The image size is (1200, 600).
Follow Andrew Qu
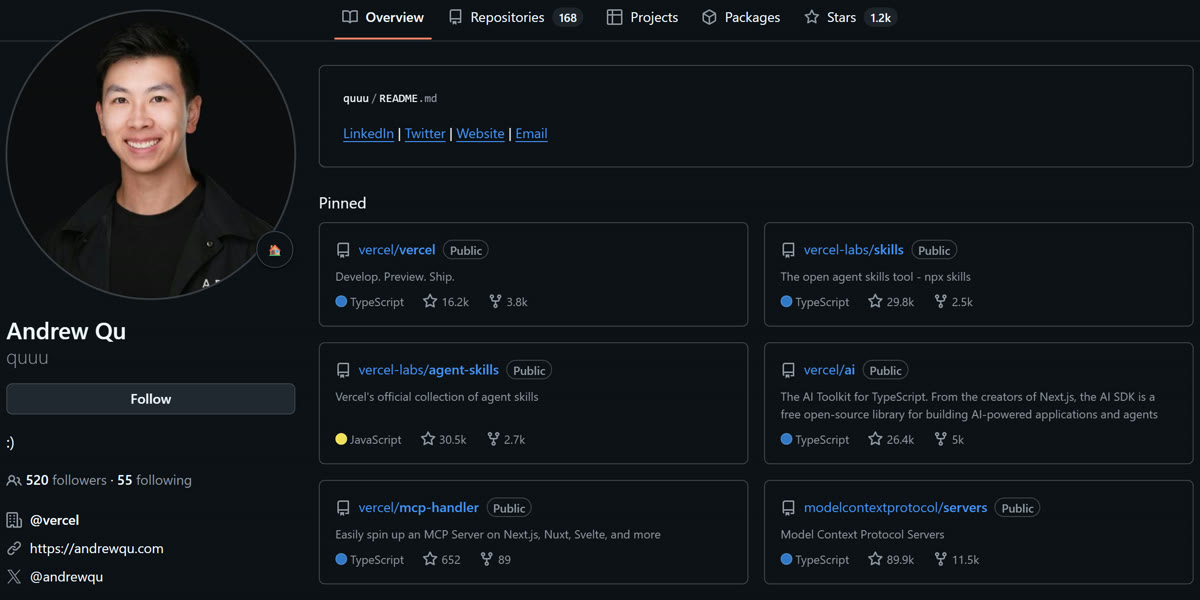click(151, 399)
